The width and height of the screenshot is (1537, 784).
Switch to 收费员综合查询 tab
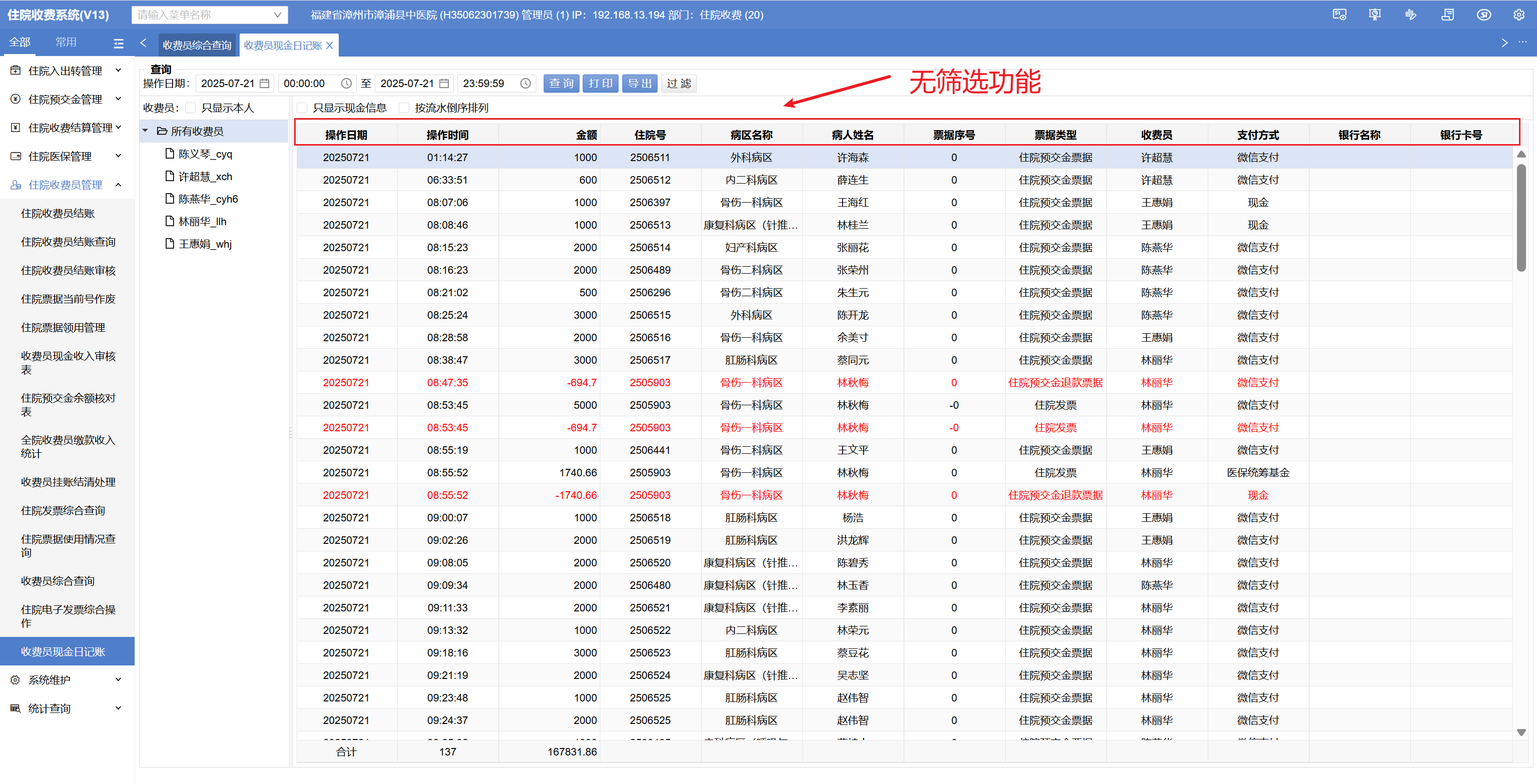[x=197, y=46]
